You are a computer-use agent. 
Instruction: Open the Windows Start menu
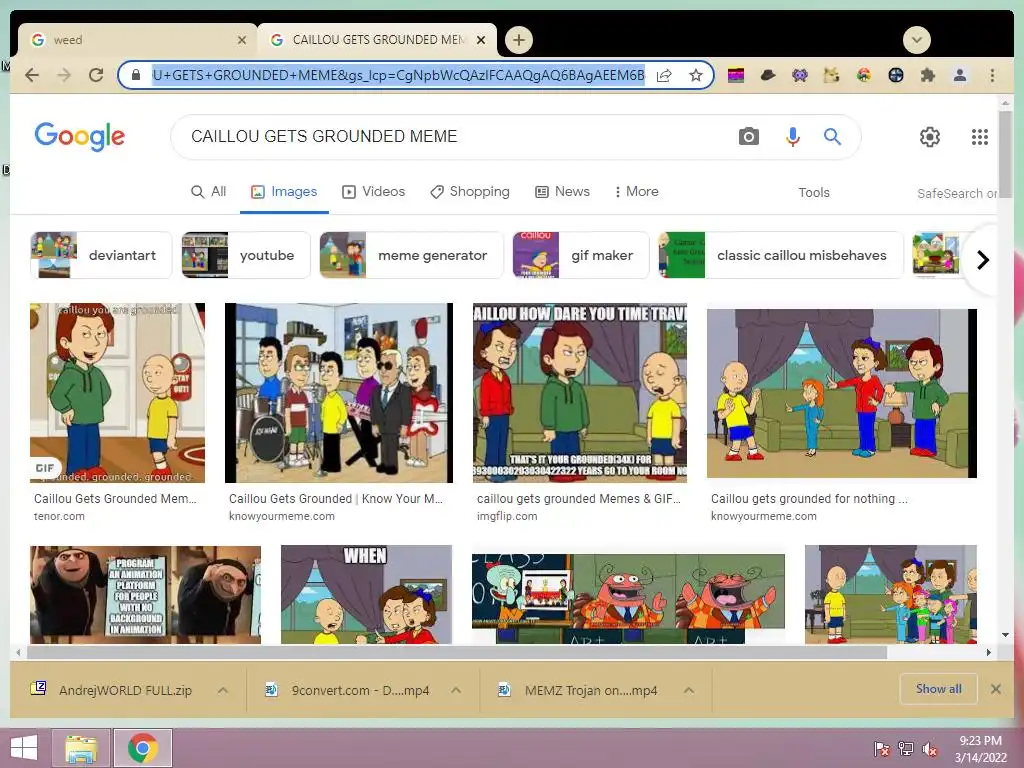tap(24, 748)
